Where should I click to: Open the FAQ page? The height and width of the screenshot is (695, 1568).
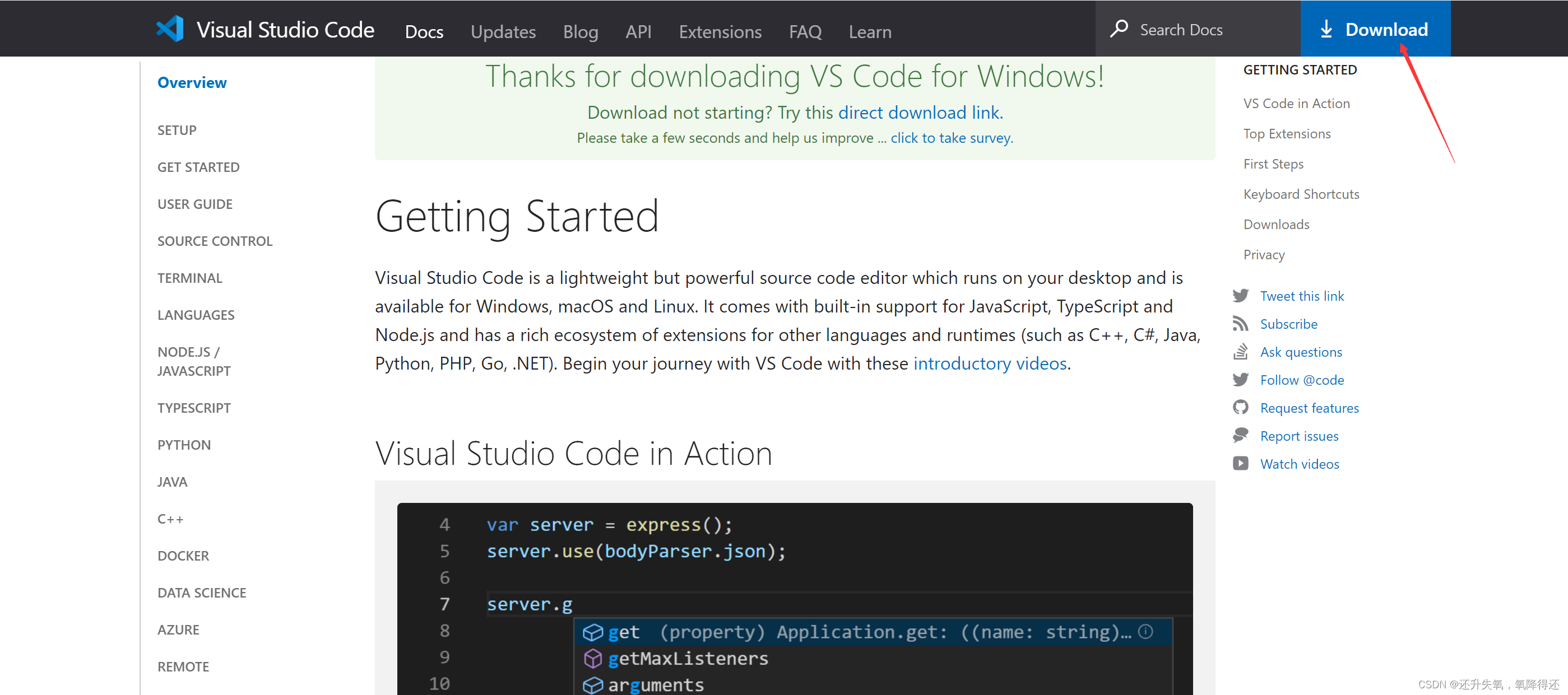tap(805, 31)
